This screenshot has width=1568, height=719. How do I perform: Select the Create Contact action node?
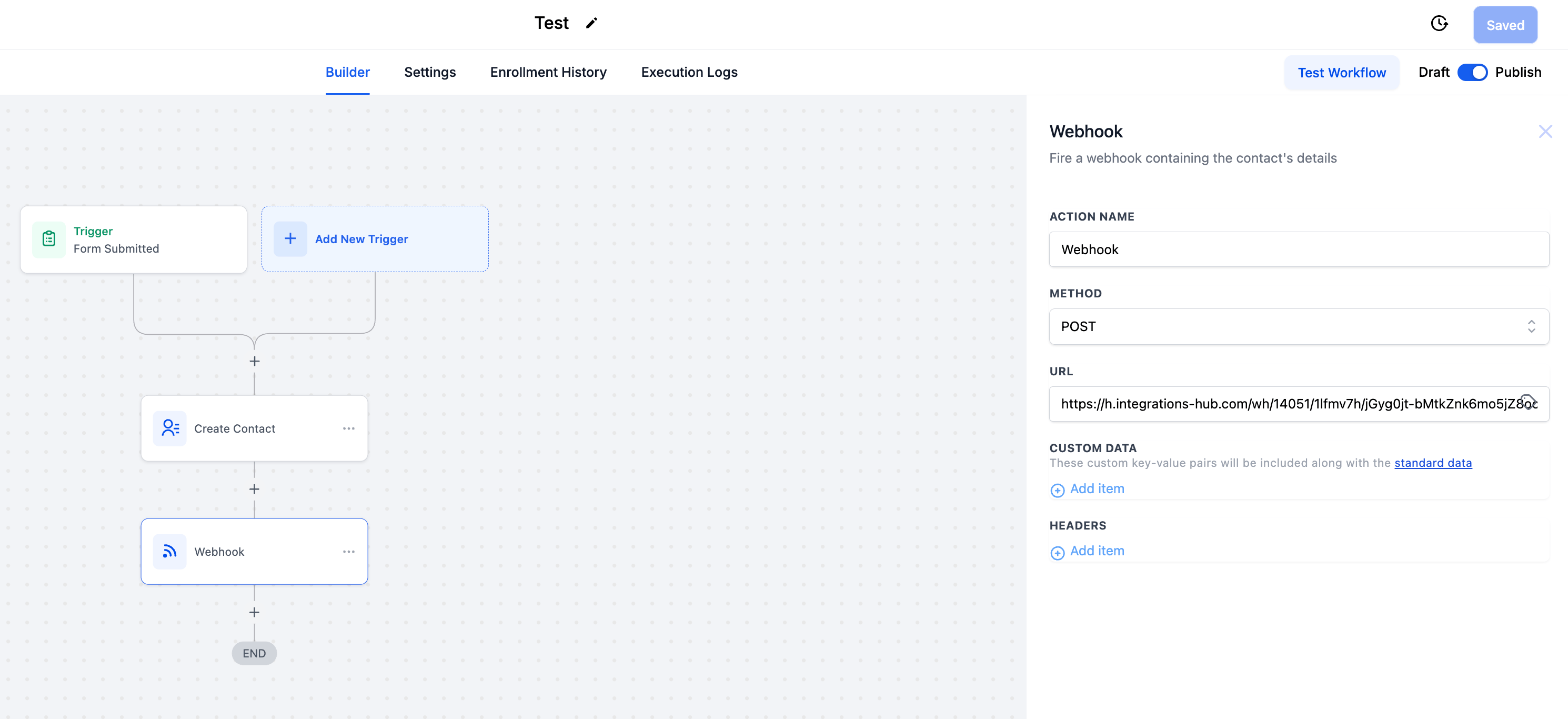coord(255,428)
